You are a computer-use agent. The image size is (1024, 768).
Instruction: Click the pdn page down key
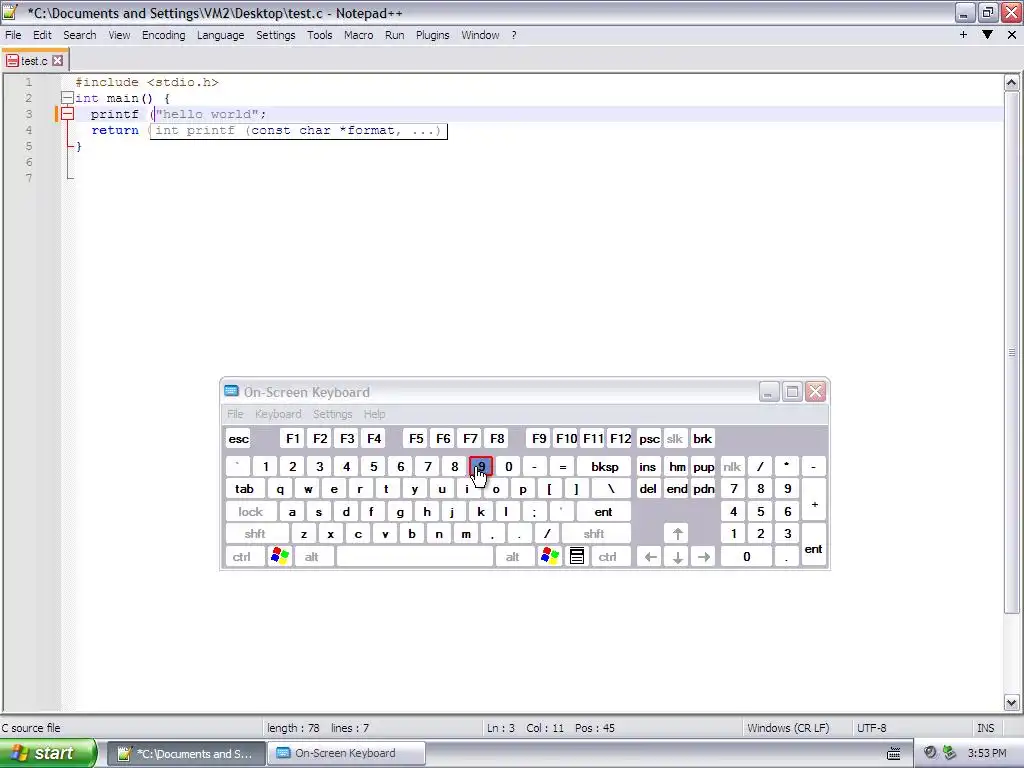pyautogui.click(x=703, y=489)
